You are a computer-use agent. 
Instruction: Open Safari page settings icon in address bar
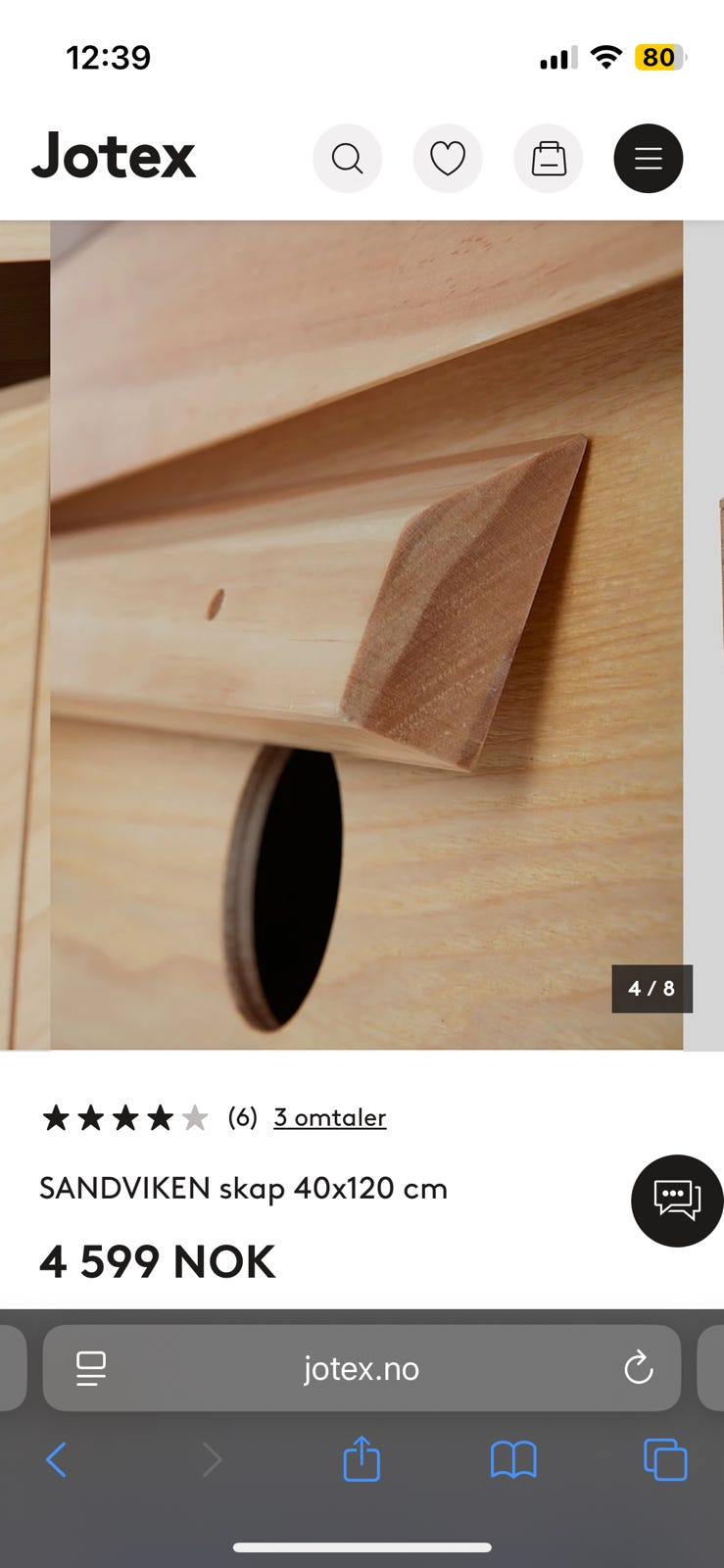pyautogui.click(x=91, y=1368)
